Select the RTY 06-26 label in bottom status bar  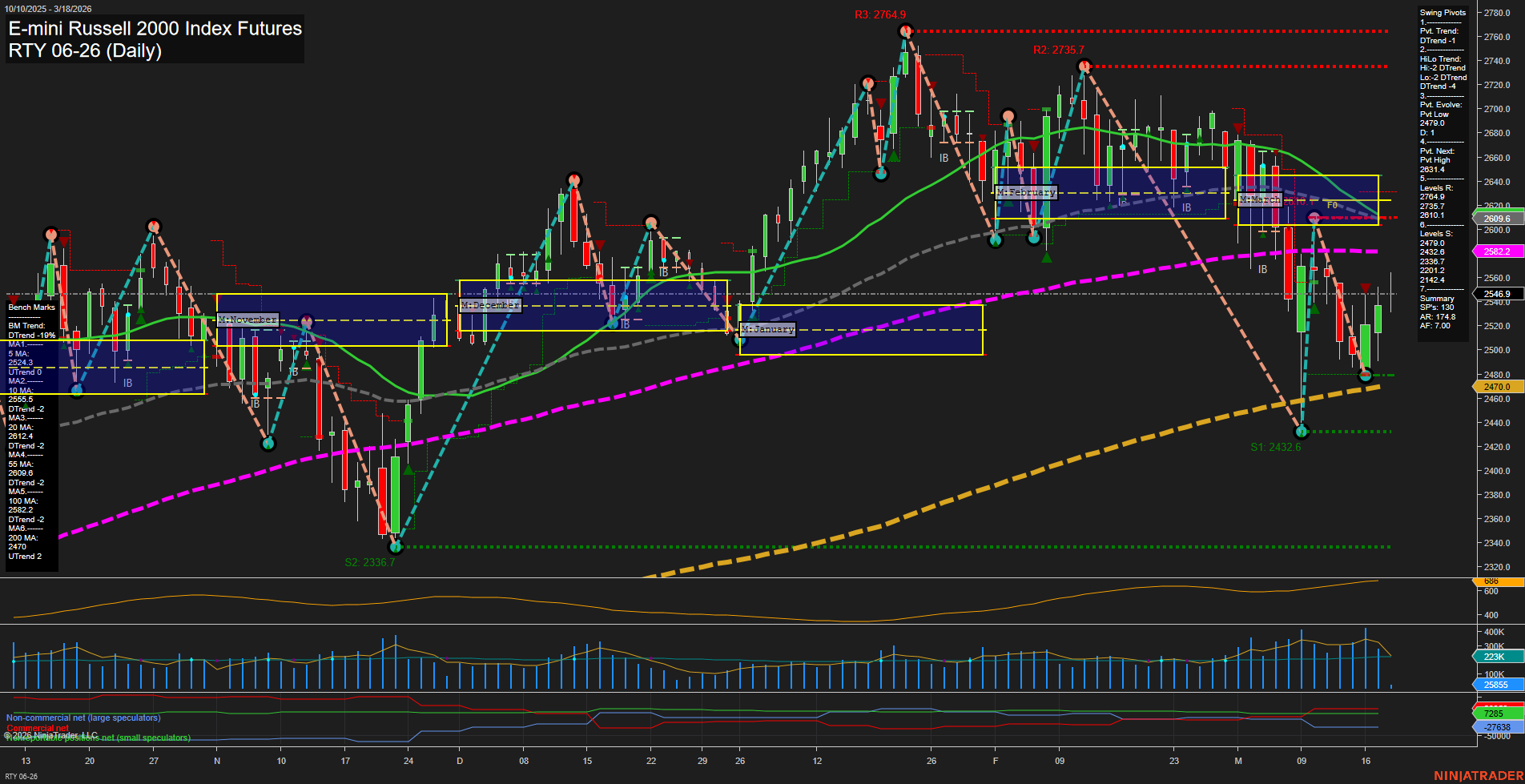point(20,776)
